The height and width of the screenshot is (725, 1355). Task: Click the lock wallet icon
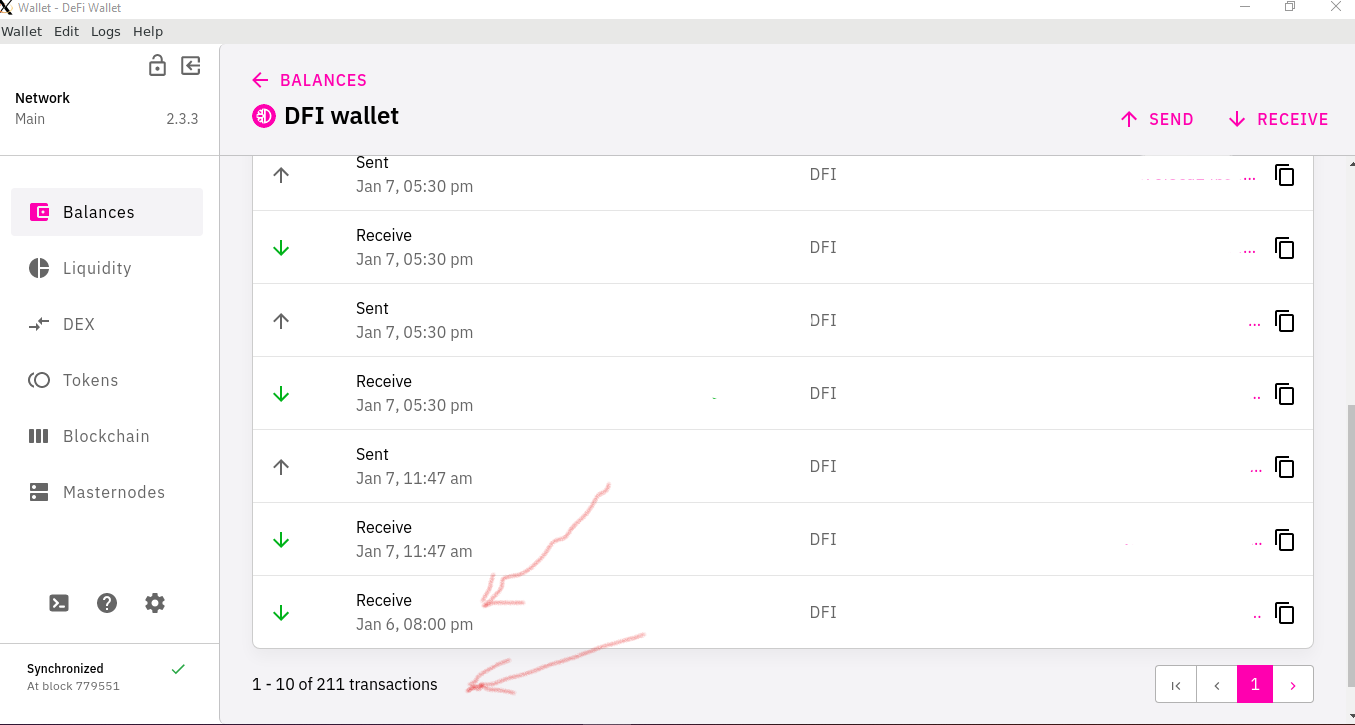tap(157, 66)
